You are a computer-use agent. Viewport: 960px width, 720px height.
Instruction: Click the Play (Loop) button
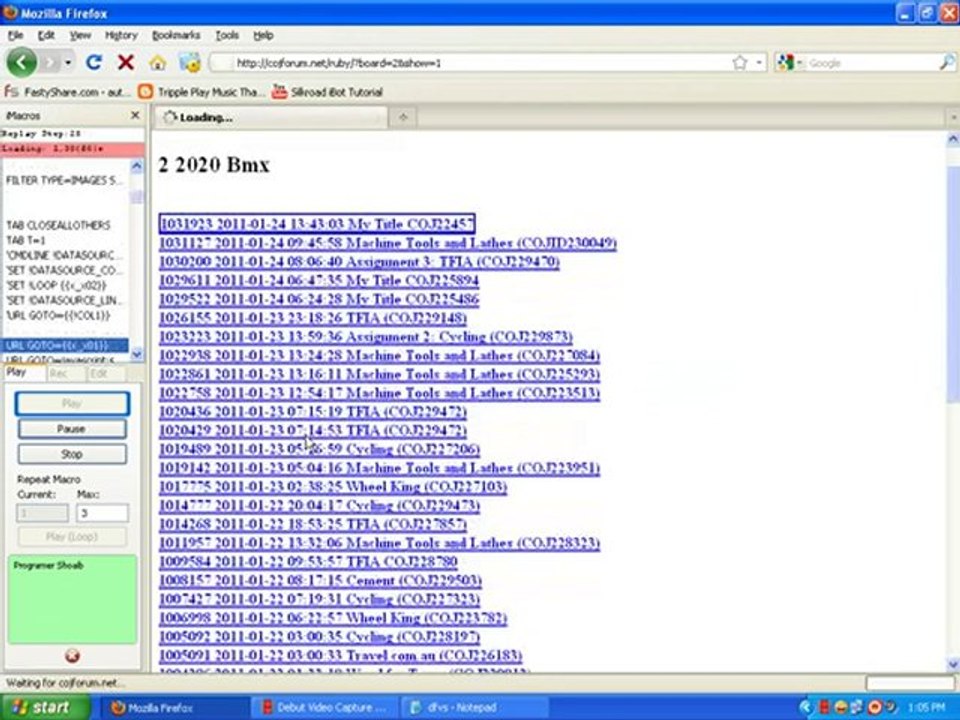click(72, 537)
